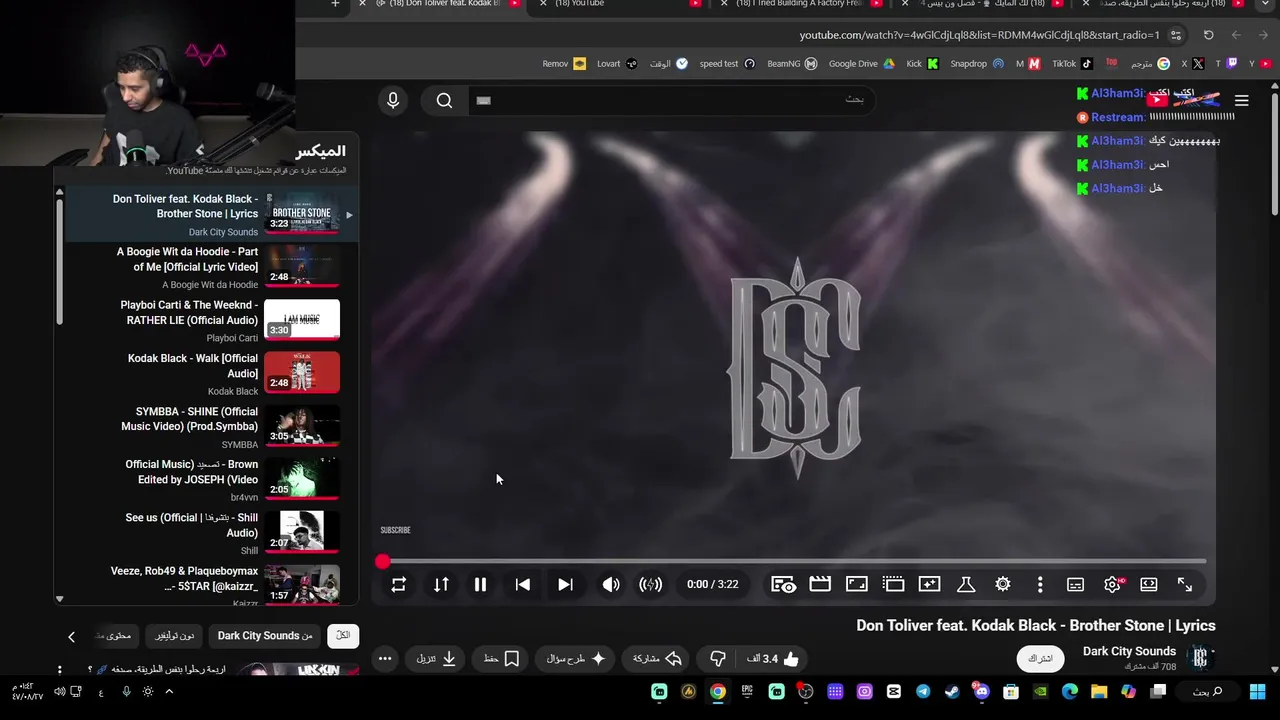Viewport: 1280px width, 720px height.
Task: Open a new browser tab with plus
Action: click(335, 4)
